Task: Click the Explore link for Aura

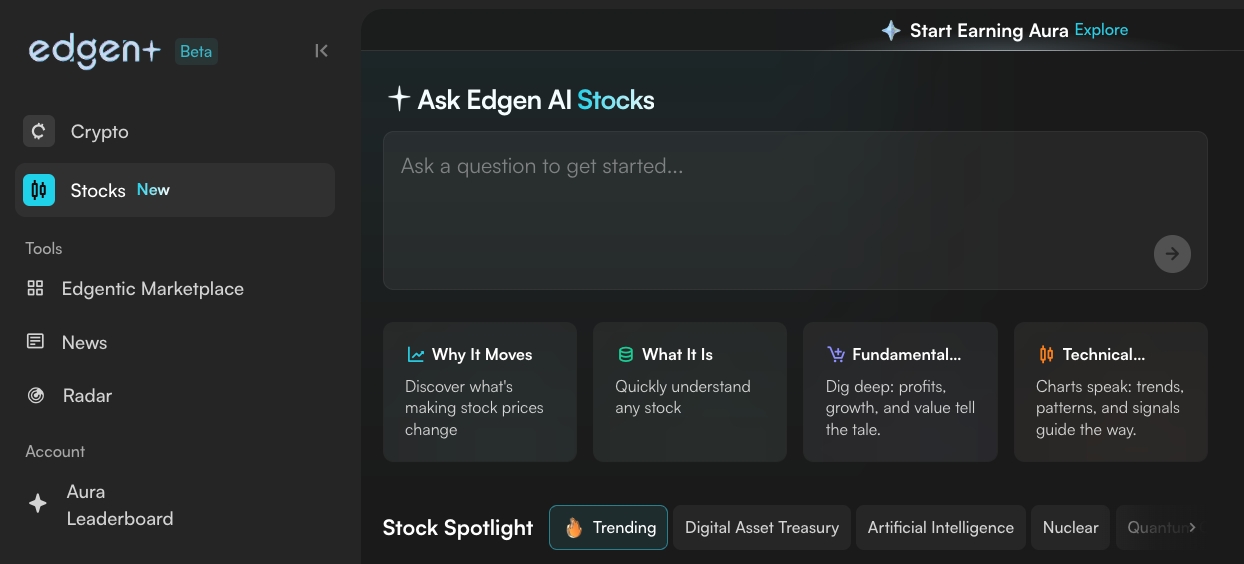Action: (x=1101, y=30)
